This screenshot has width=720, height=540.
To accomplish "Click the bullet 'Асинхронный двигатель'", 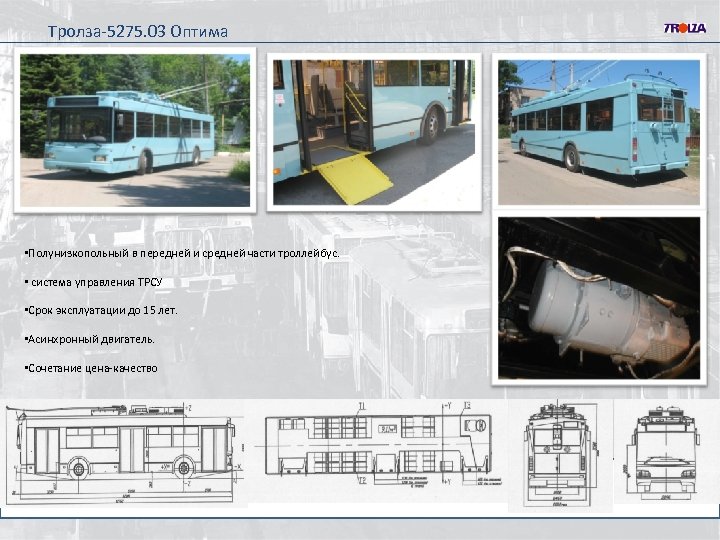I will (90, 339).
